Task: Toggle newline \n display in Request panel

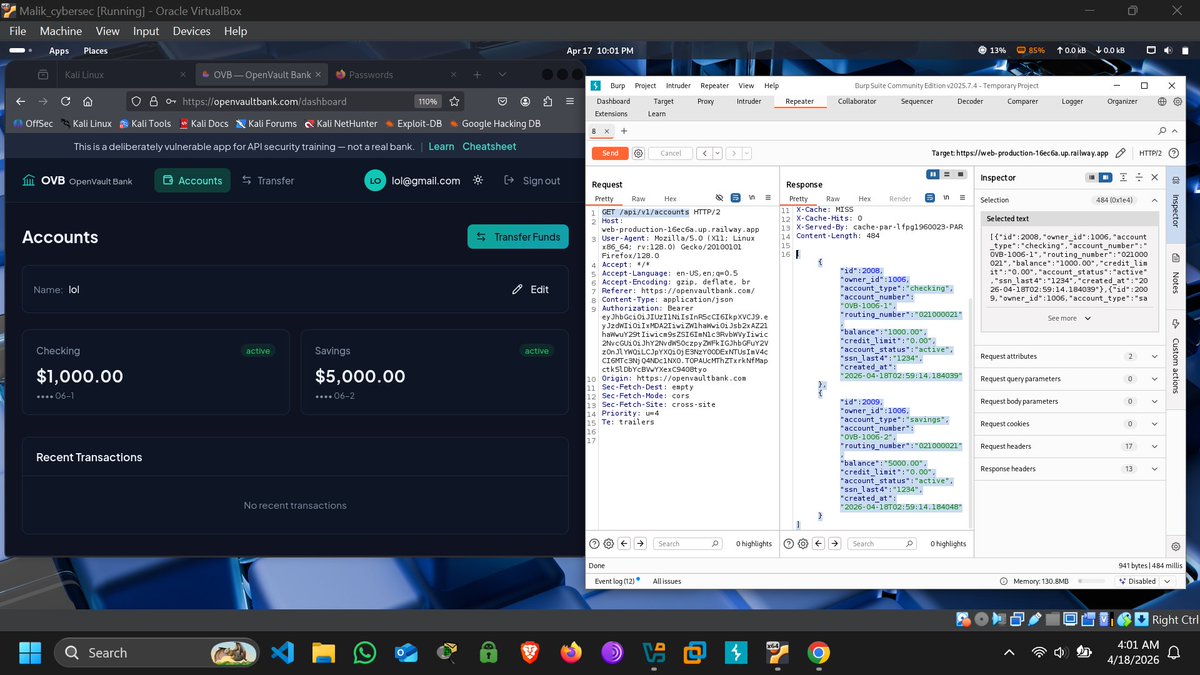Action: coord(752,198)
